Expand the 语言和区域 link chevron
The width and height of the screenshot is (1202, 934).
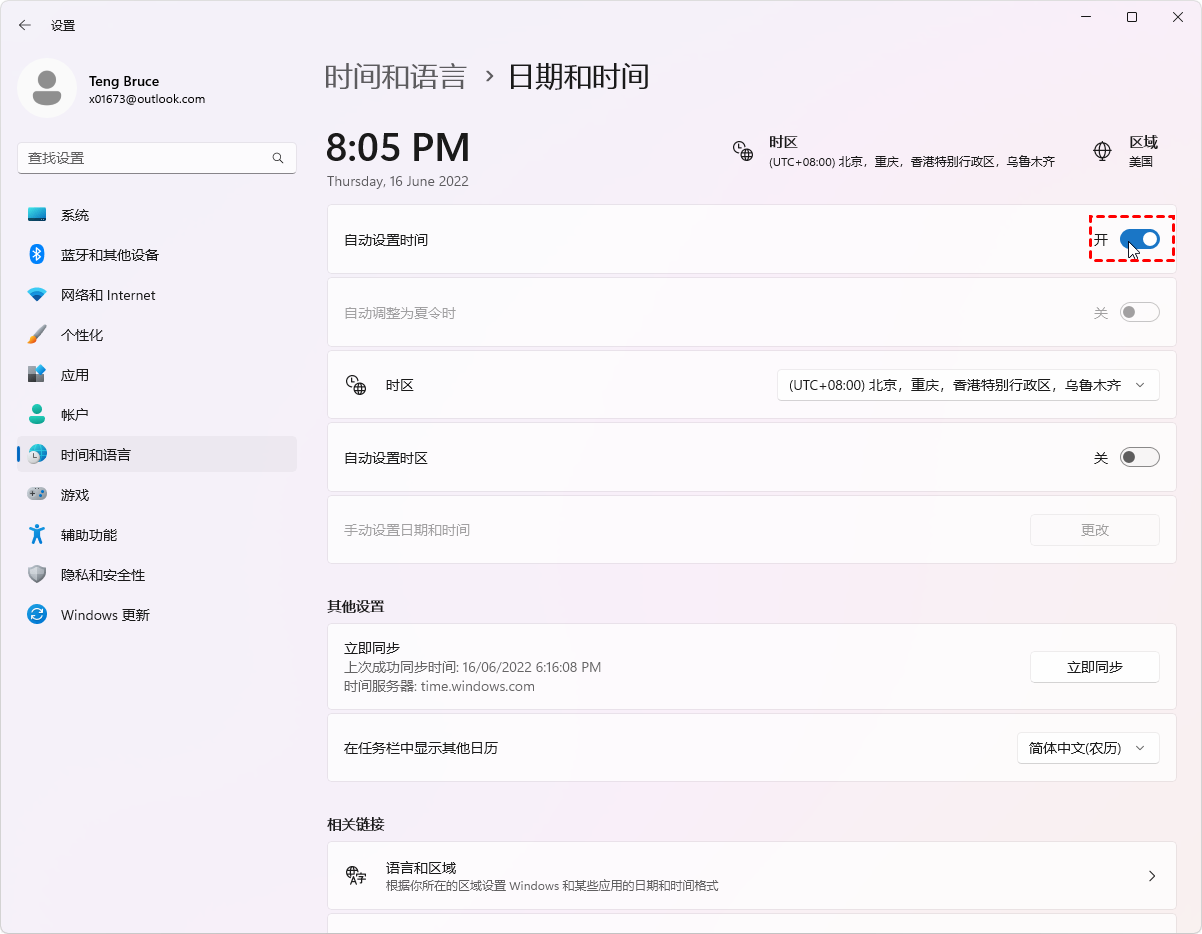[x=1151, y=876]
